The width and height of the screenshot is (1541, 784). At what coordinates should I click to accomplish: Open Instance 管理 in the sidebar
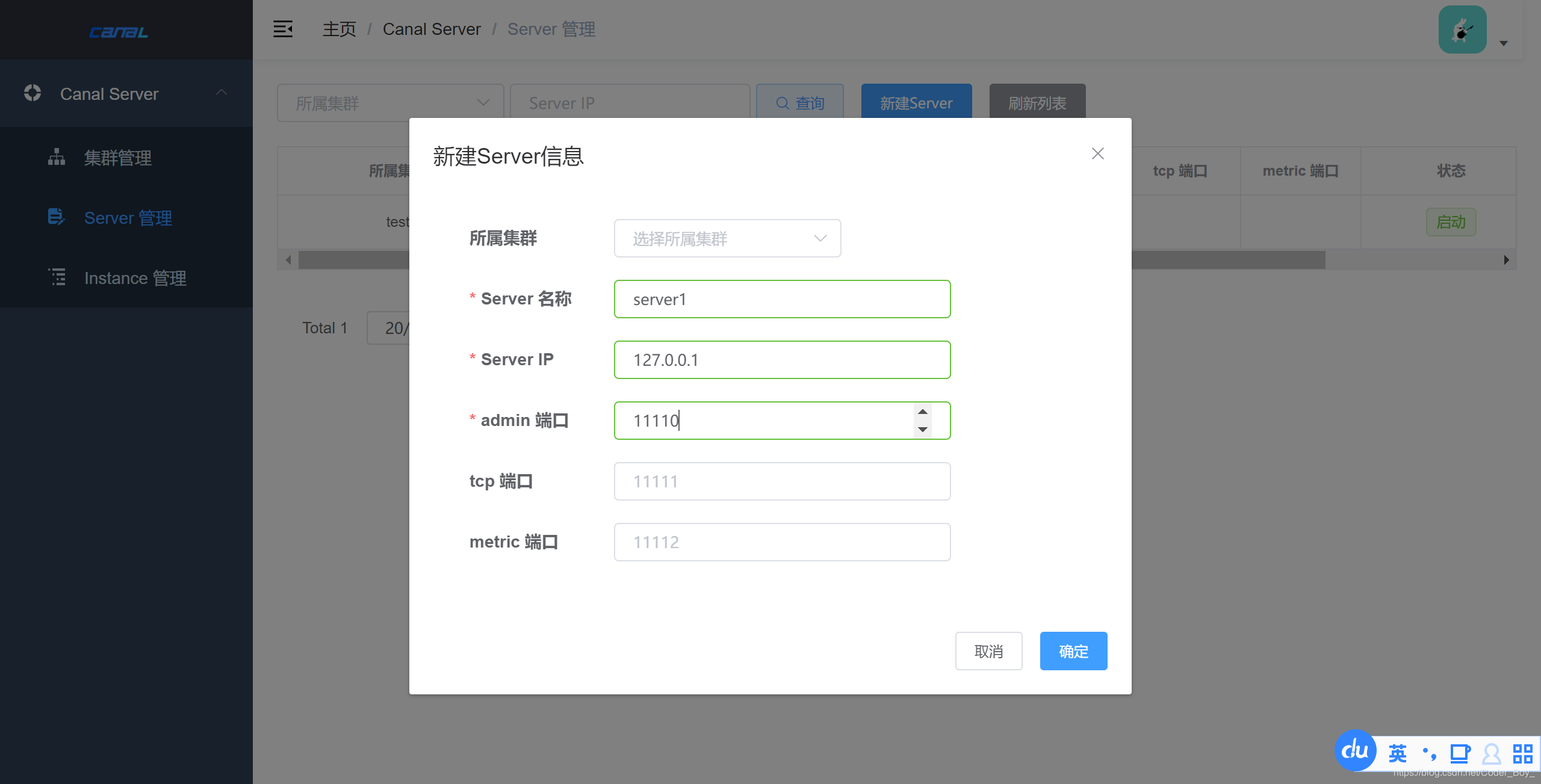126,278
